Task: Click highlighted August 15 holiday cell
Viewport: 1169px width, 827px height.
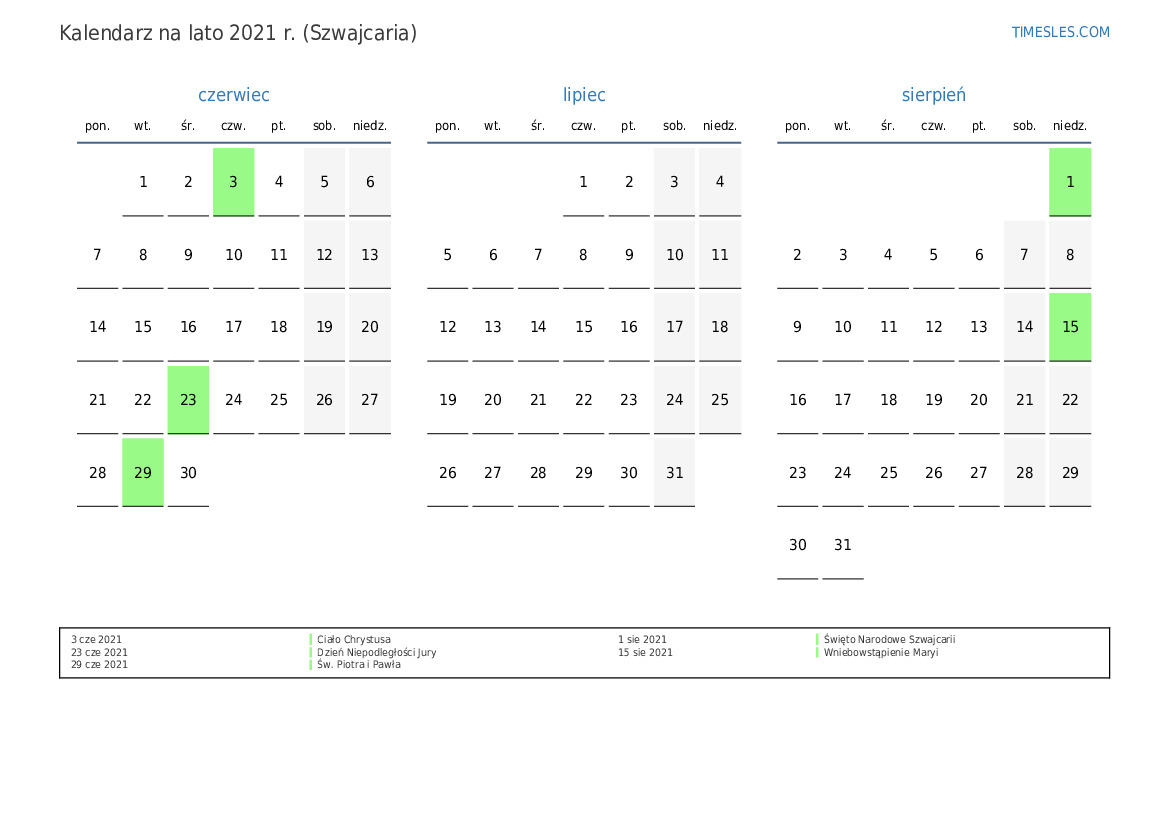Action: 1070,327
